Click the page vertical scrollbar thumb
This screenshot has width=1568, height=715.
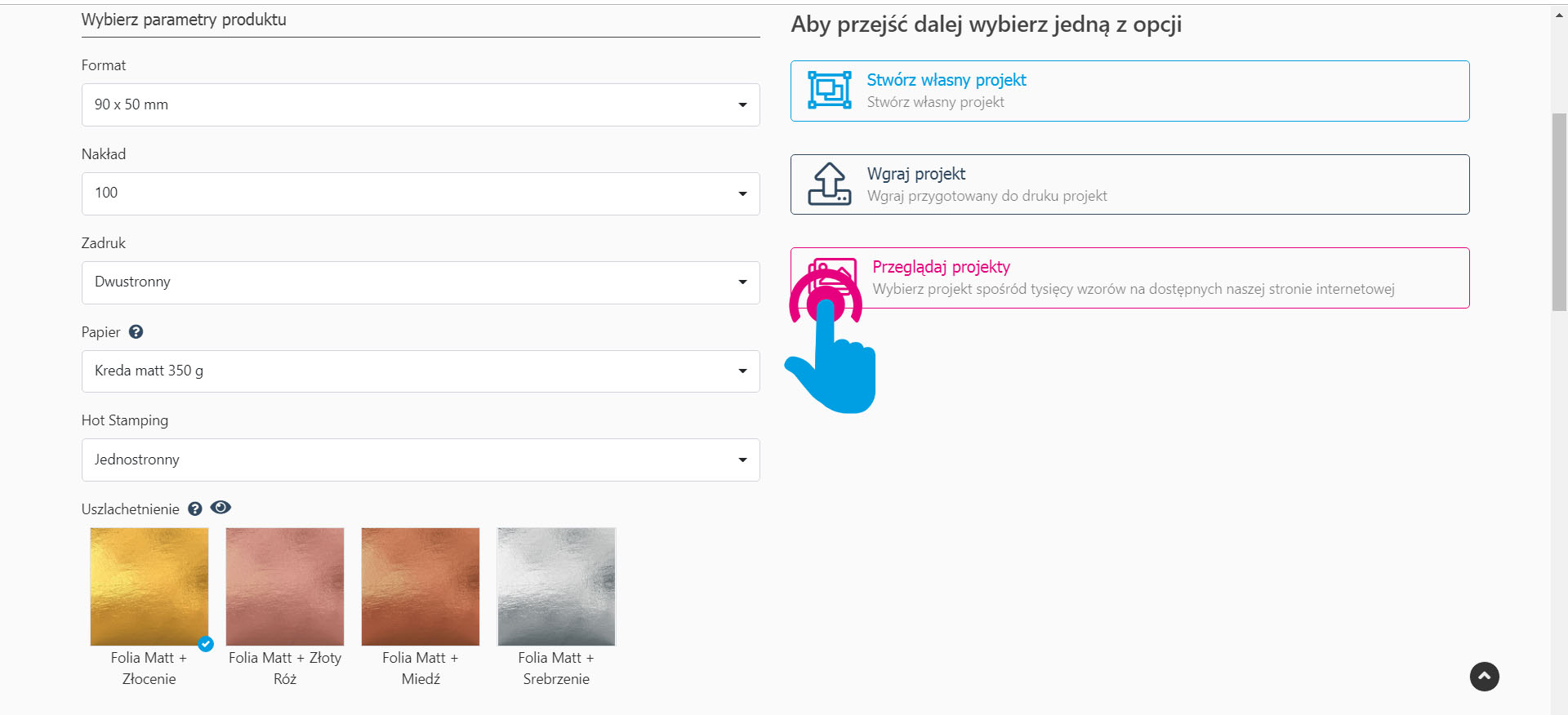1559,212
